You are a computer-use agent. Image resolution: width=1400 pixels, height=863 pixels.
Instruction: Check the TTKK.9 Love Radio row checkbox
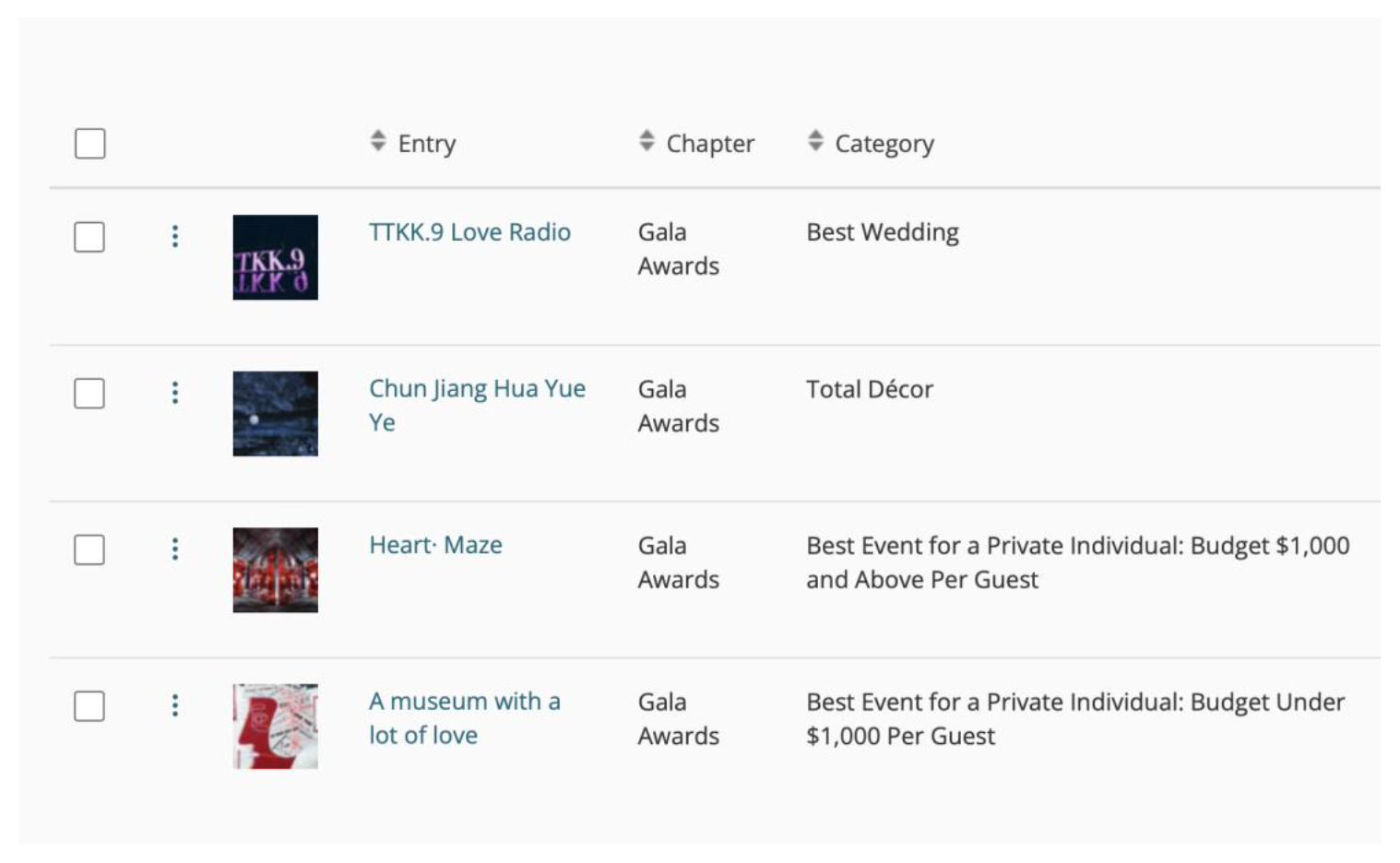[x=89, y=237]
